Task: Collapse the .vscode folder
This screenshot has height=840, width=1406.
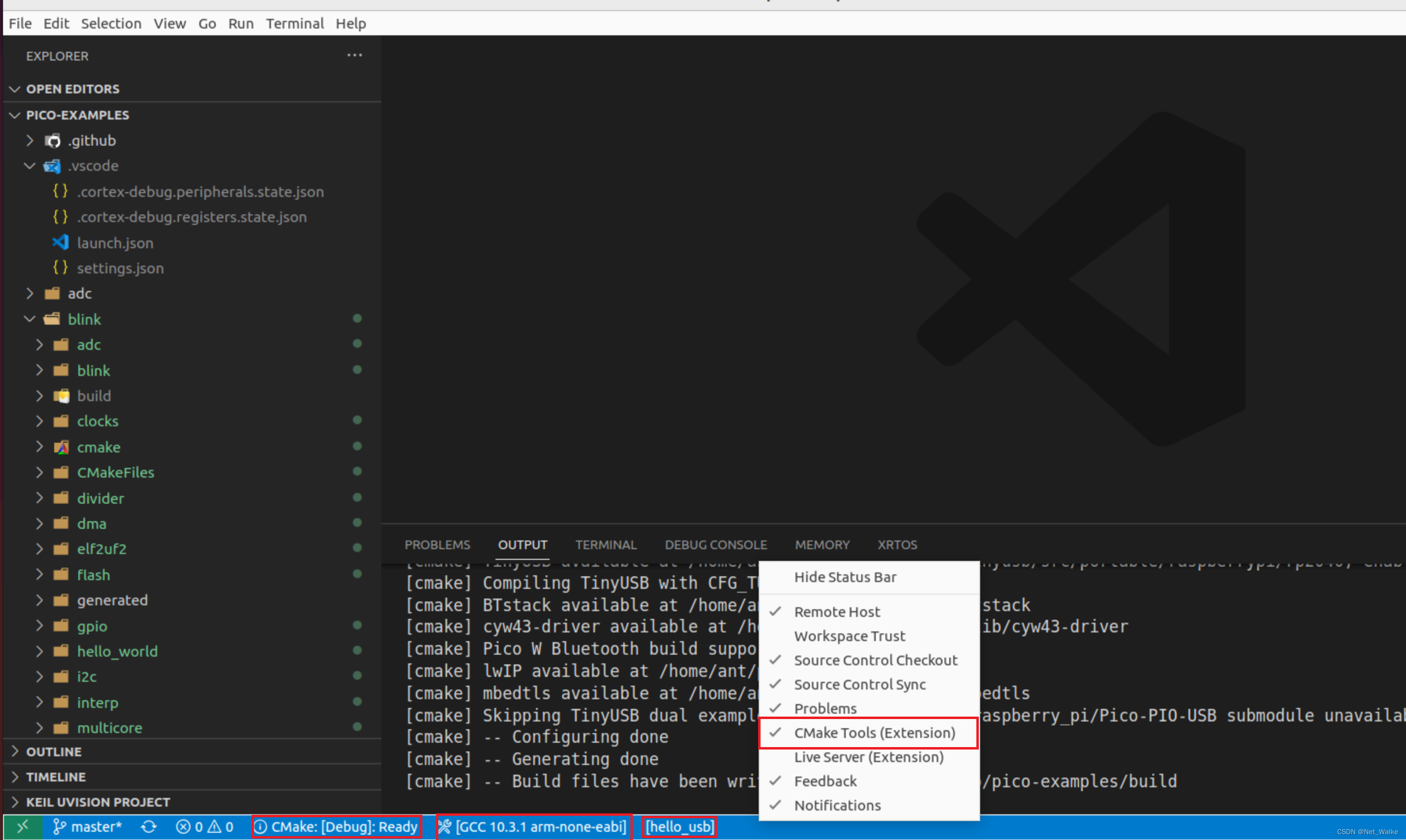Action: coord(30,166)
